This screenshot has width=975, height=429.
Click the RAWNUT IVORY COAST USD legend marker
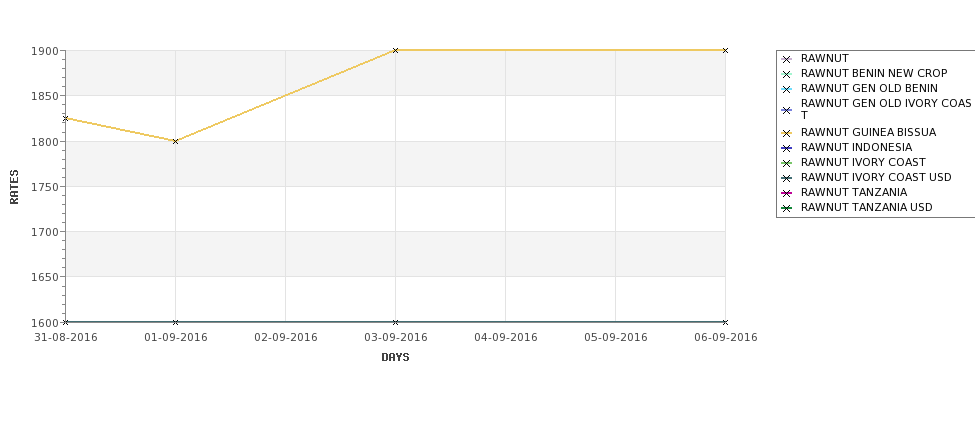787,178
